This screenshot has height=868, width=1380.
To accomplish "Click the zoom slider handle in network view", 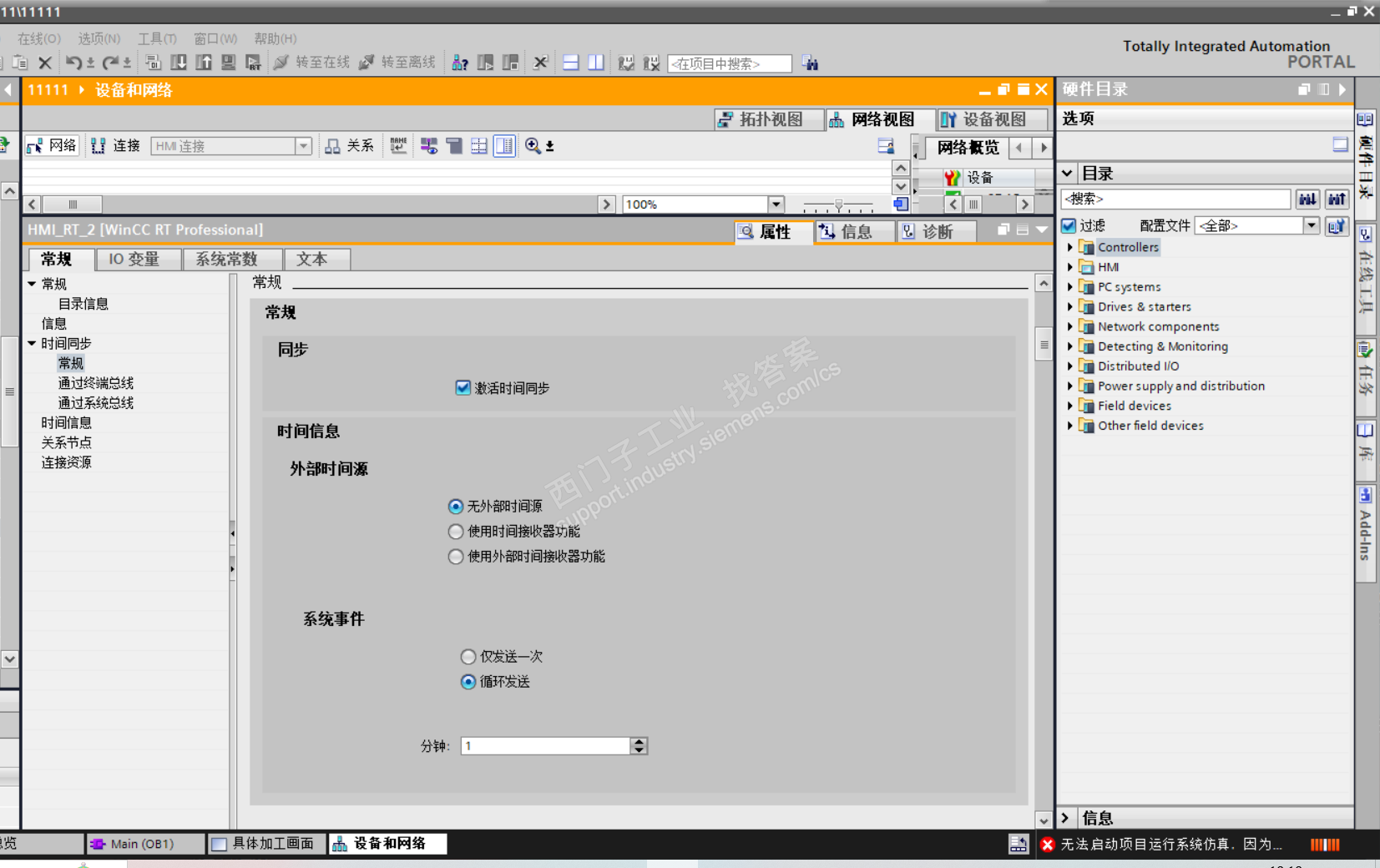I will pyautogui.click(x=839, y=204).
